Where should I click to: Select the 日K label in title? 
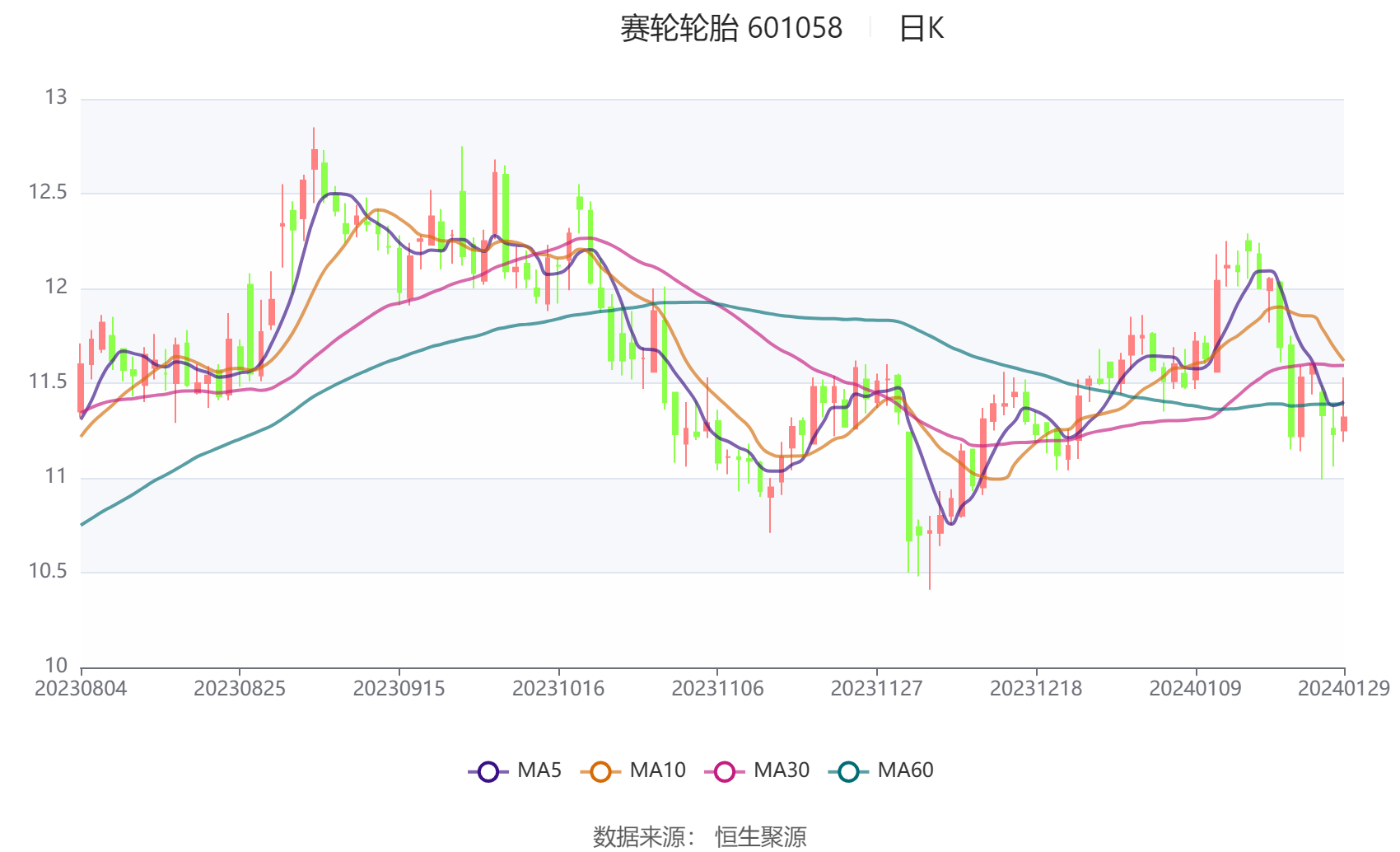click(921, 29)
